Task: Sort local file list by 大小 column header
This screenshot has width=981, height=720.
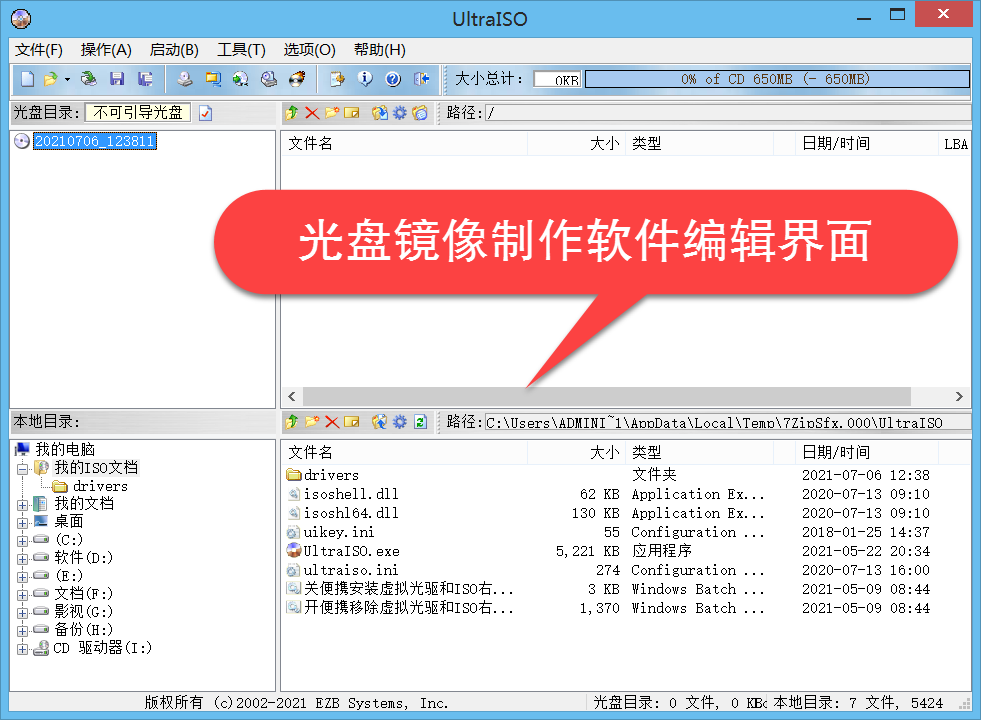Action: [576, 453]
